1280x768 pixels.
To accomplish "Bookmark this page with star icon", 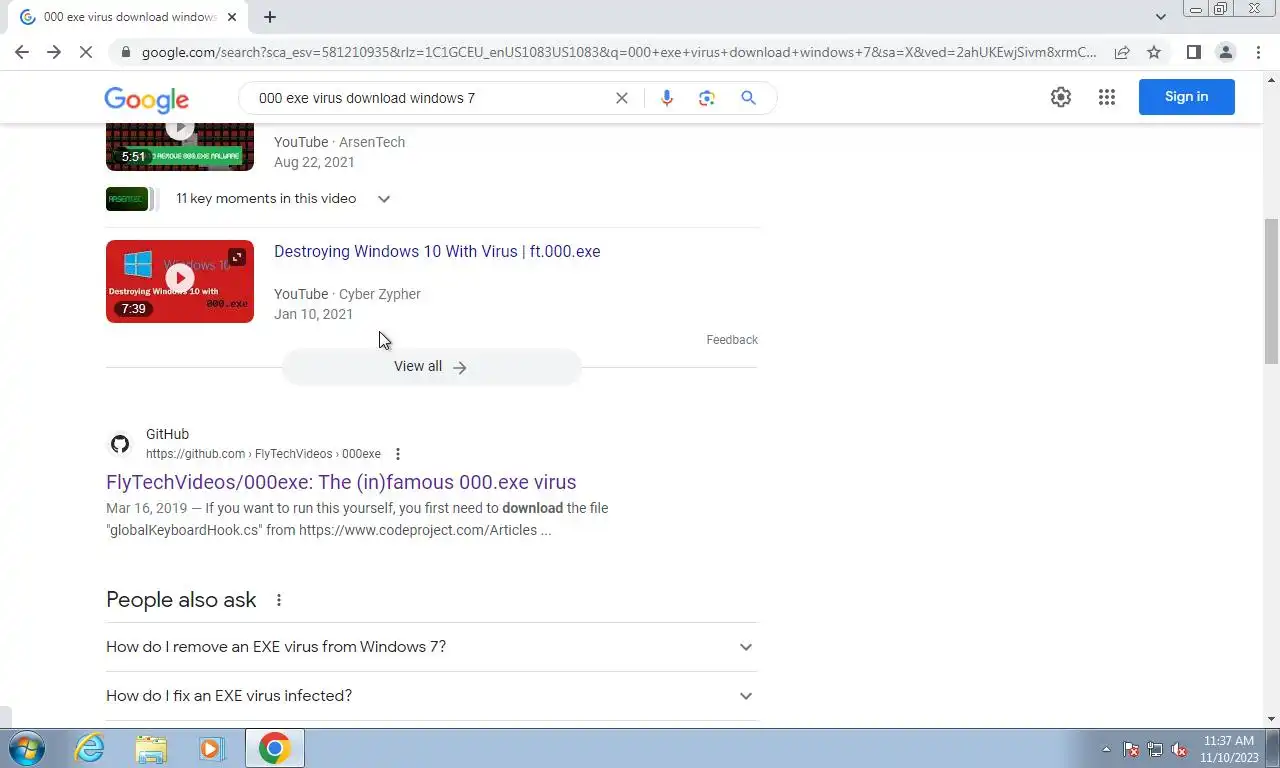I will click(1154, 52).
